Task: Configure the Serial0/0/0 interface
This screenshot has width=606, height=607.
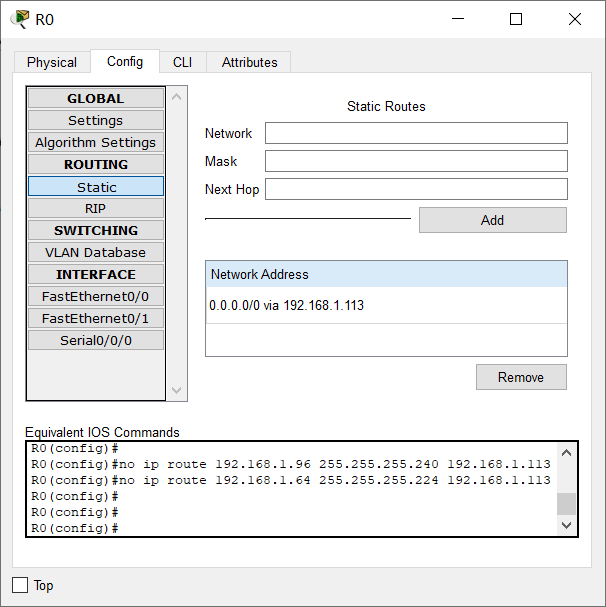Action: click(96, 340)
